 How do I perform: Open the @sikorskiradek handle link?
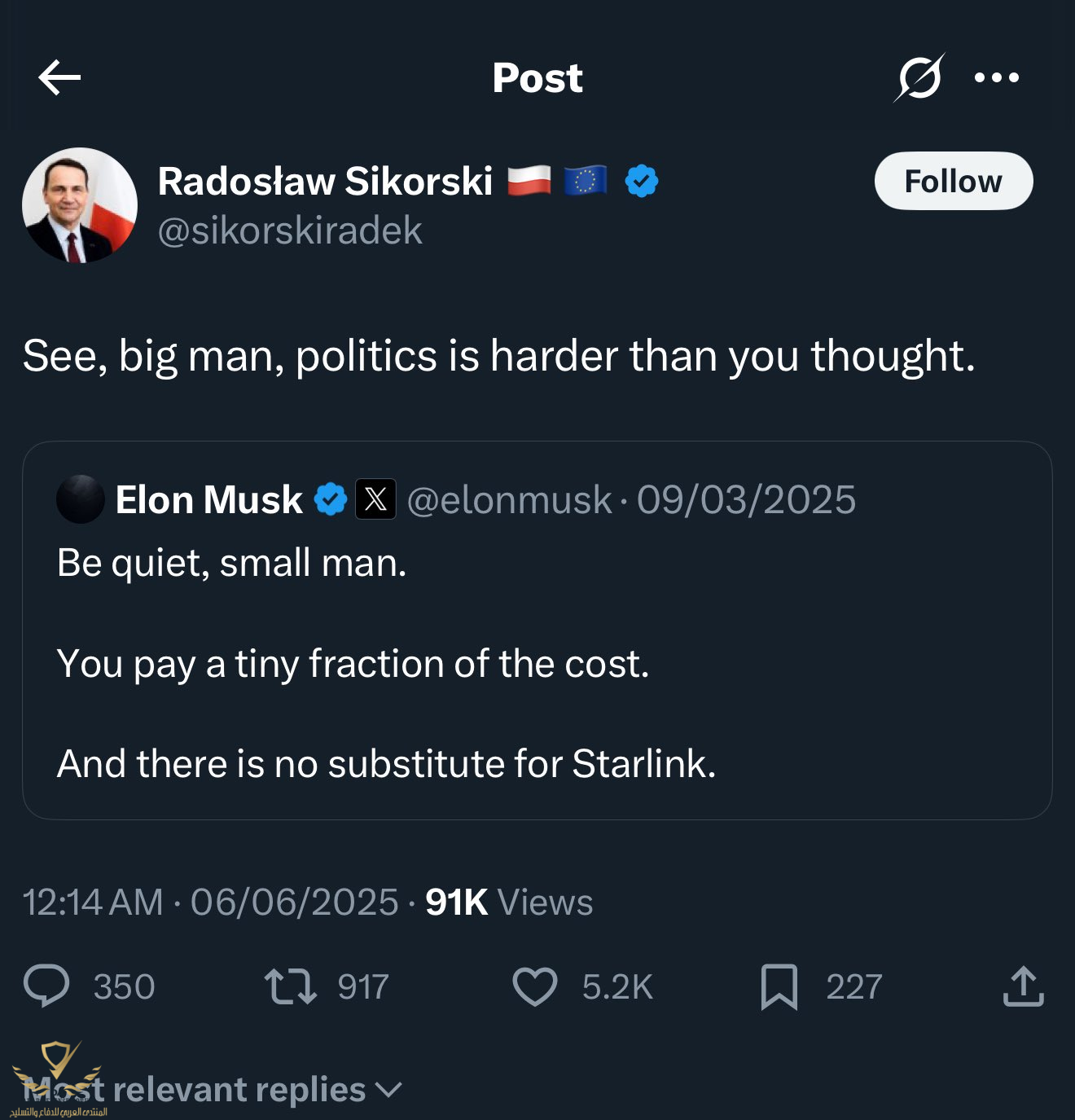(x=290, y=231)
